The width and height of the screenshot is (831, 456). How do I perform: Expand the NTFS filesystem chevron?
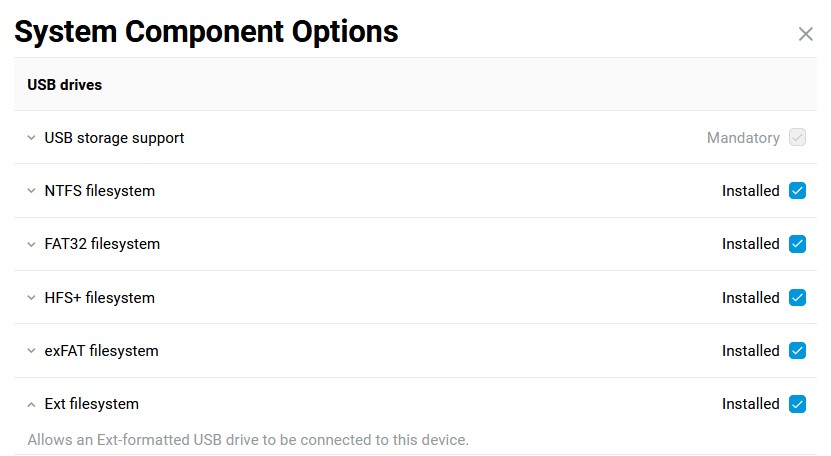click(31, 191)
